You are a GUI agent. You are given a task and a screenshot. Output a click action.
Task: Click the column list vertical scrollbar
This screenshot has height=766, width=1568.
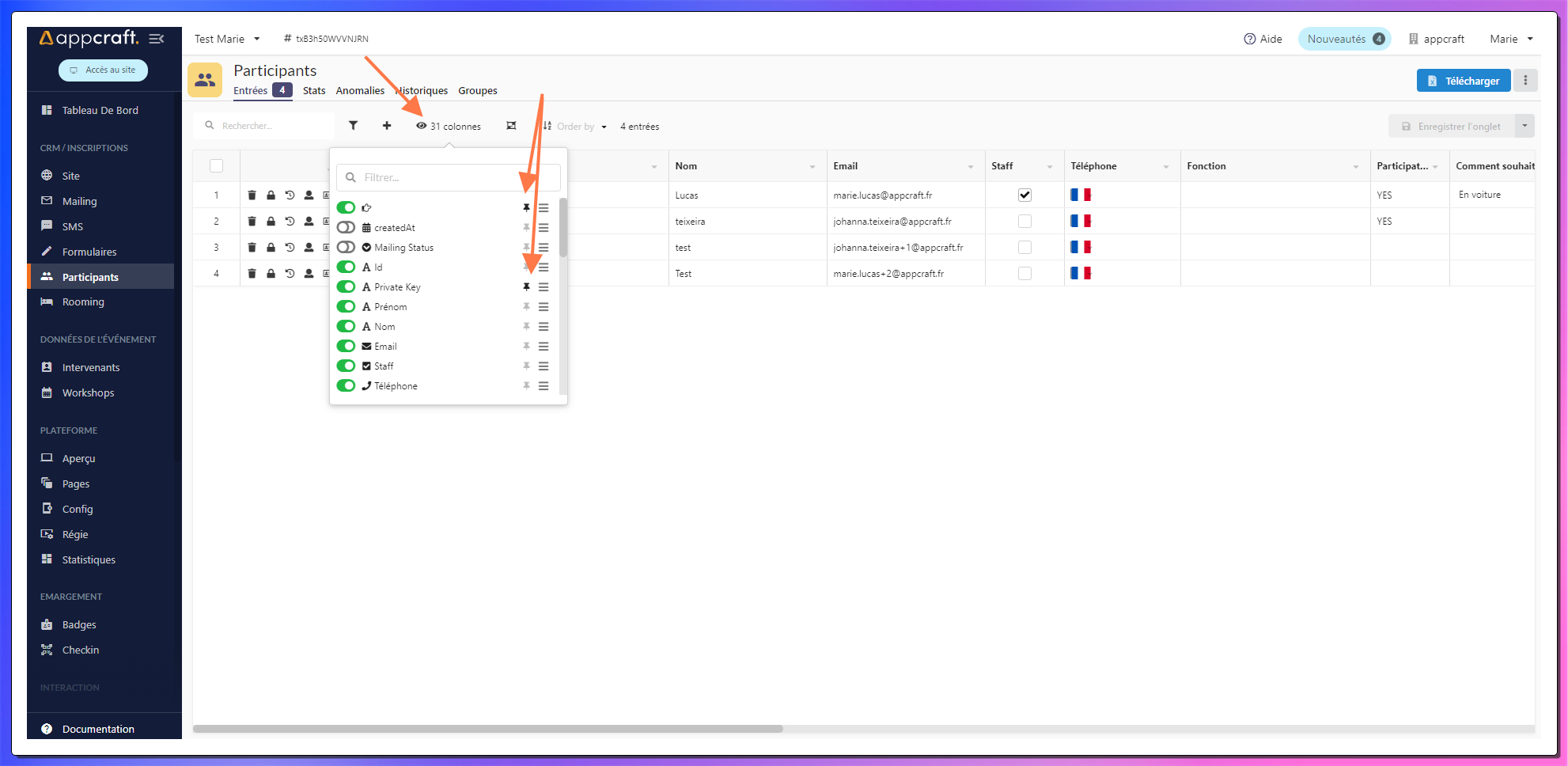click(563, 229)
